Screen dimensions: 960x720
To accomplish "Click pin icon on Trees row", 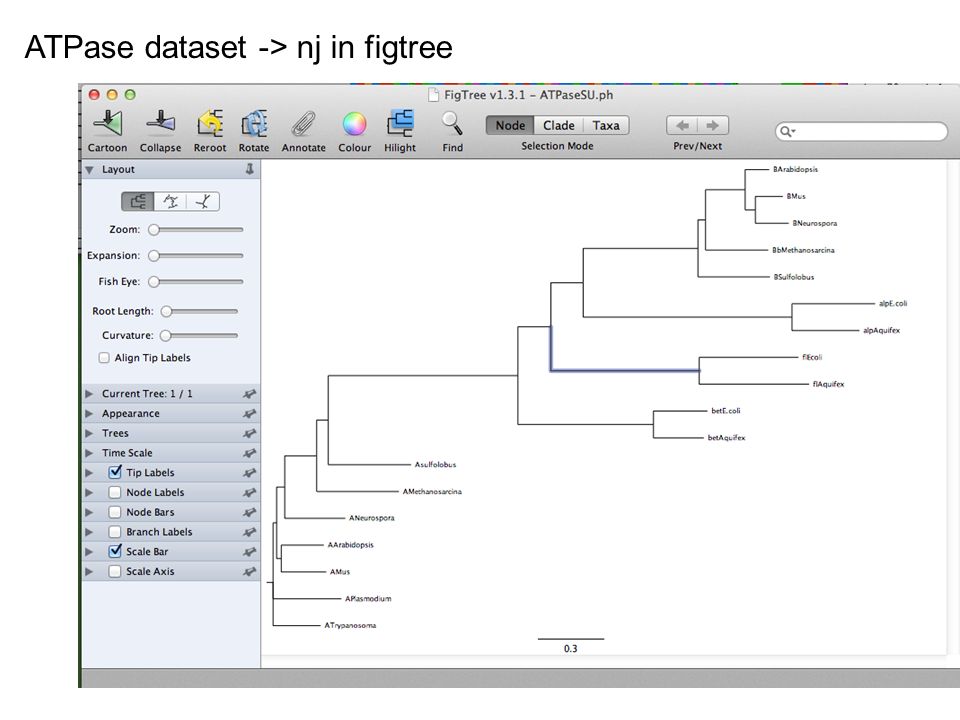I will click(x=249, y=433).
